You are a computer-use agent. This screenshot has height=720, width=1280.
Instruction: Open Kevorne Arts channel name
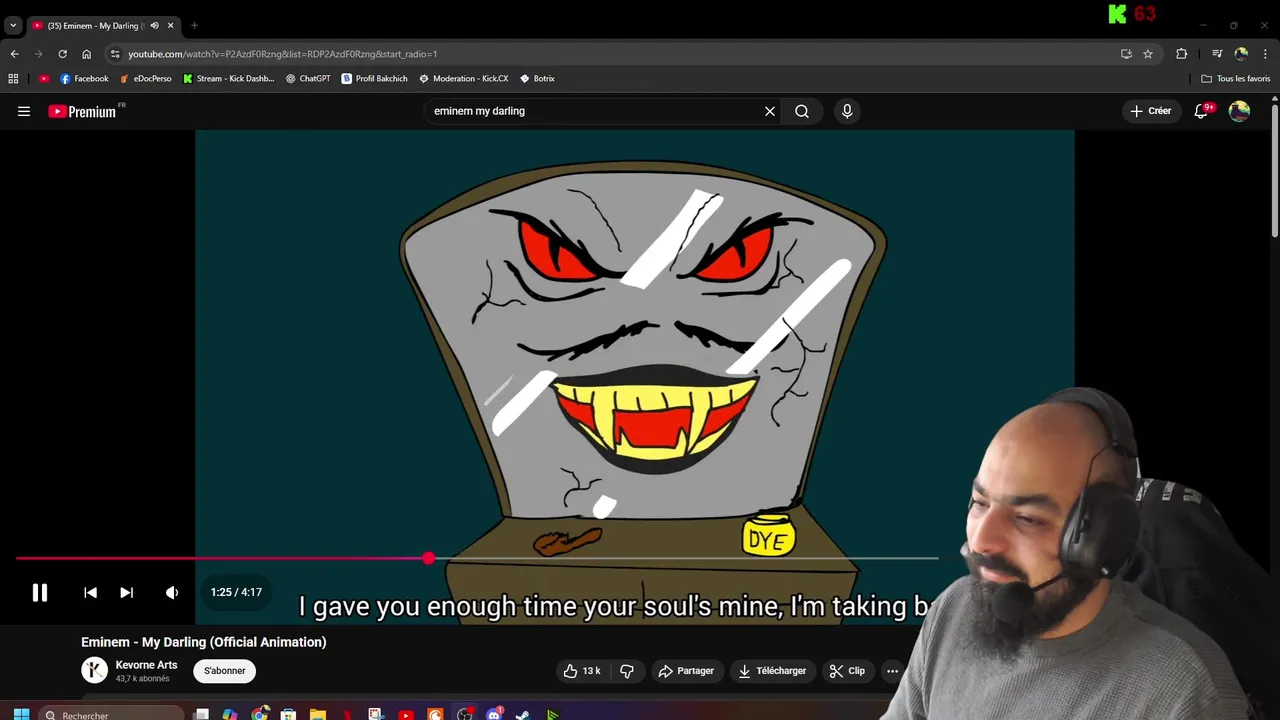tap(146, 665)
